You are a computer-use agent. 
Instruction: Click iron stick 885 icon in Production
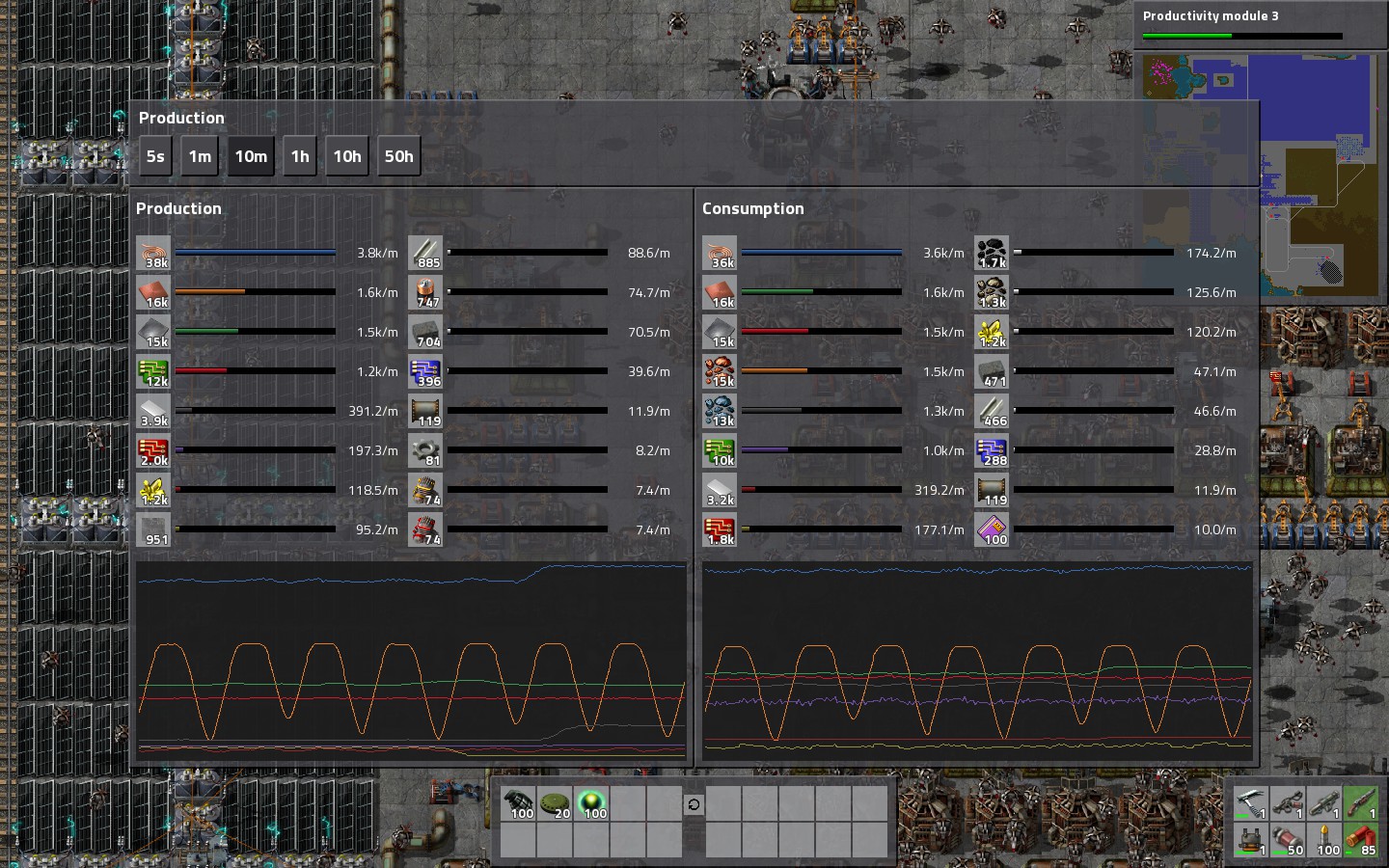[425, 253]
